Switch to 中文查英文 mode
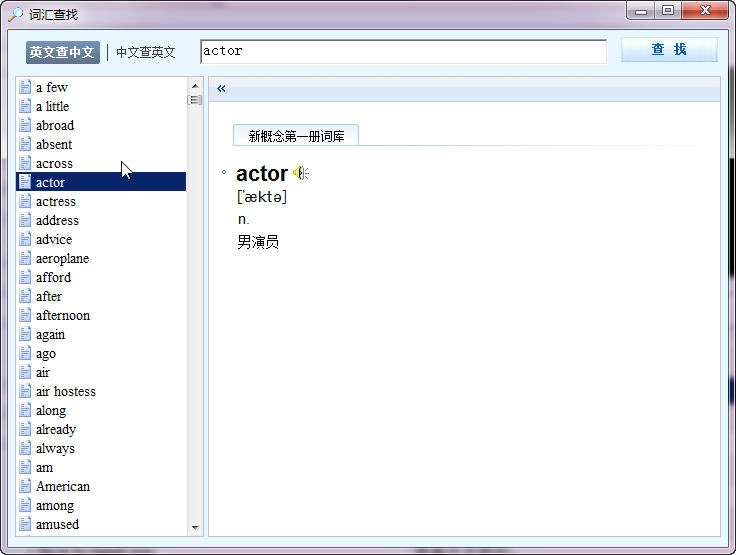The image size is (736, 555). (x=146, y=52)
